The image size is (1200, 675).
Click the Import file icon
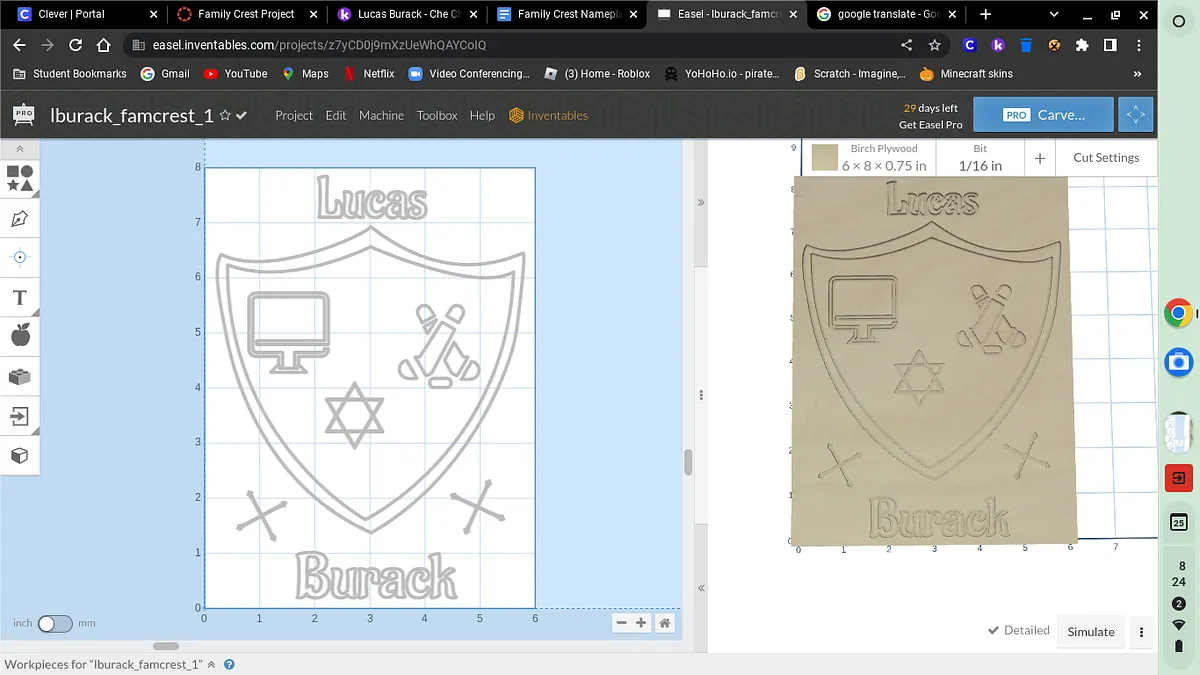coord(20,416)
